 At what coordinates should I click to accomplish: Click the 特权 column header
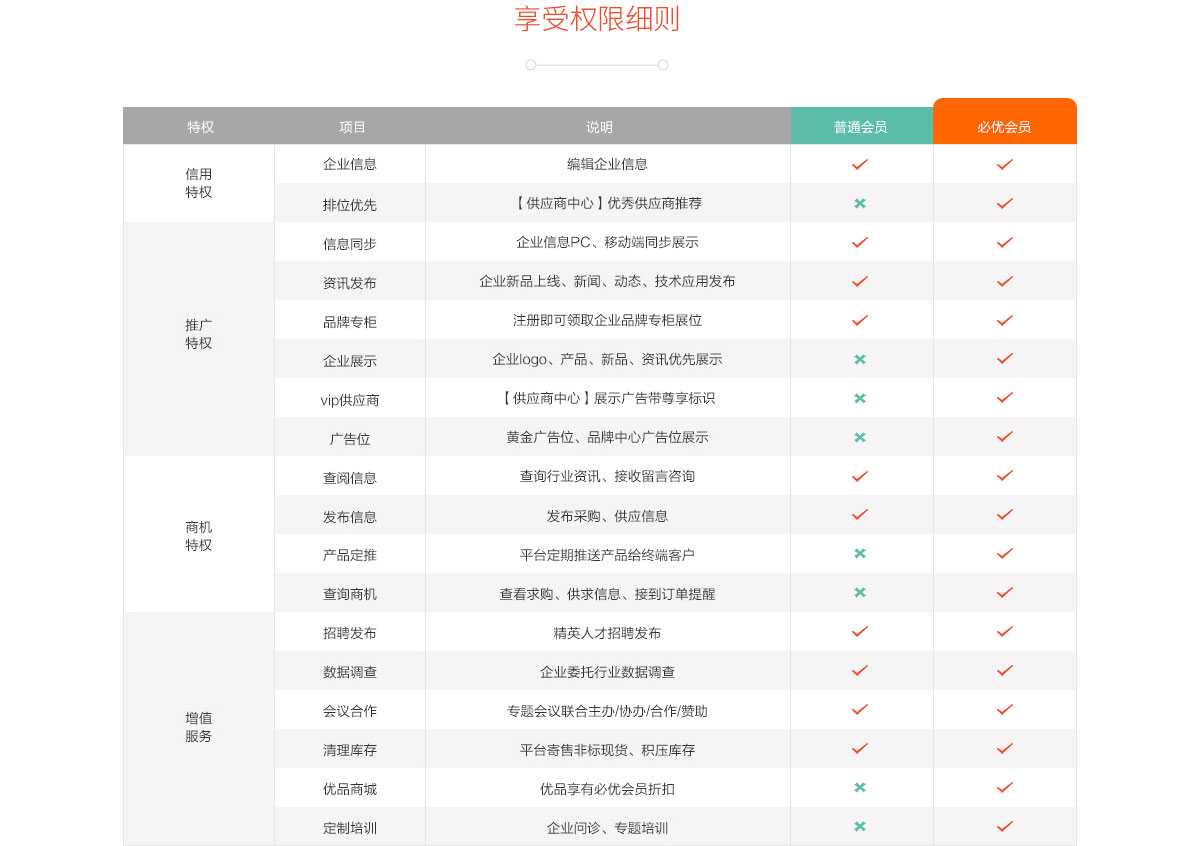200,127
